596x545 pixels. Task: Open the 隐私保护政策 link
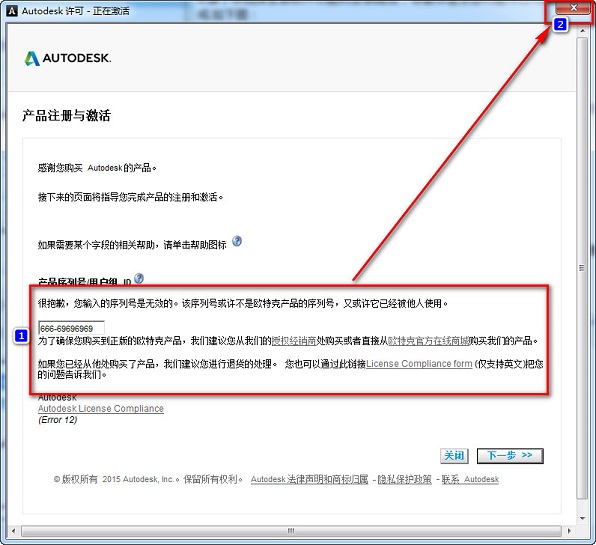[404, 479]
